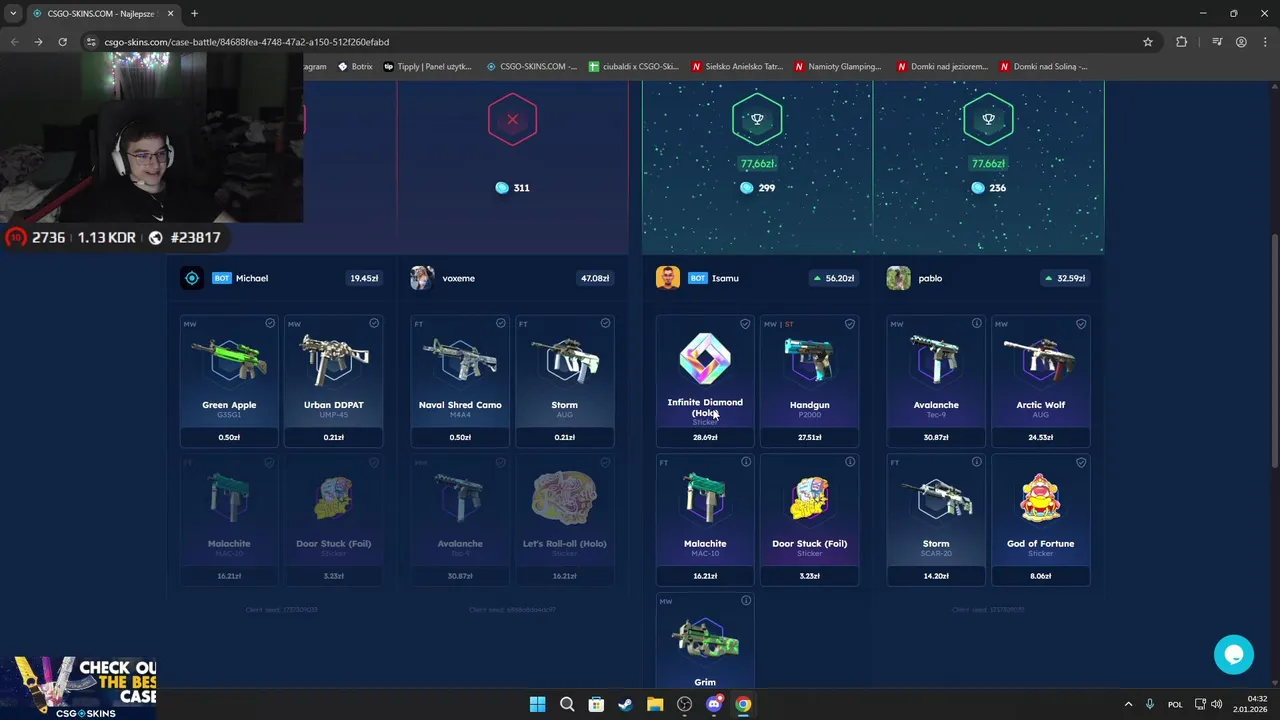This screenshot has height=720, width=1280.
Task: Select God of Fortune sticker thumbnail
Action: (x=1040, y=497)
